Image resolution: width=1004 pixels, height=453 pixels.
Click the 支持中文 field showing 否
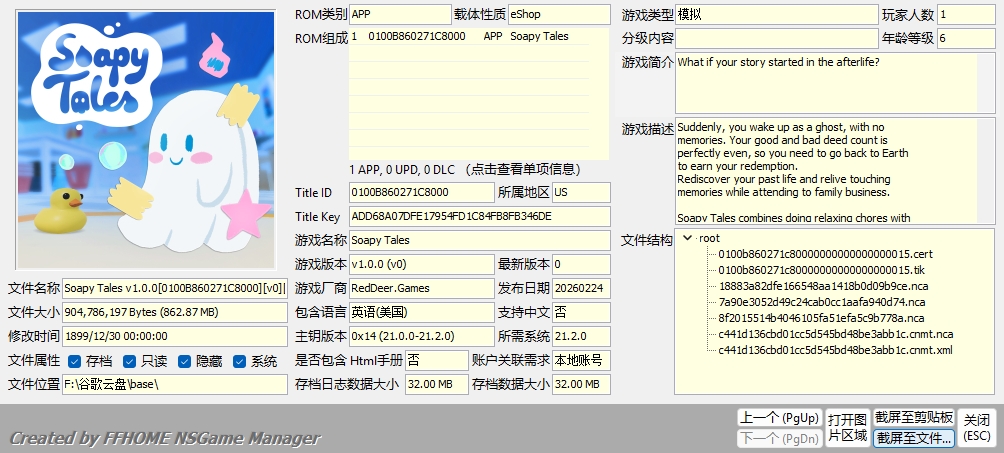tap(581, 313)
